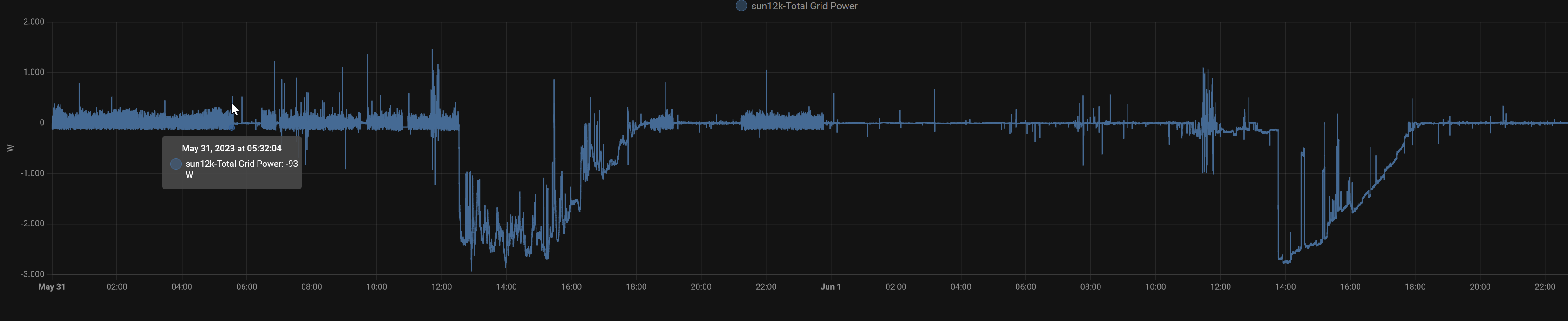Screen dimensions: 1568x321
Task: Click the sun12k-Total Grid Power legend label
Action: pyautogui.click(x=804, y=6)
